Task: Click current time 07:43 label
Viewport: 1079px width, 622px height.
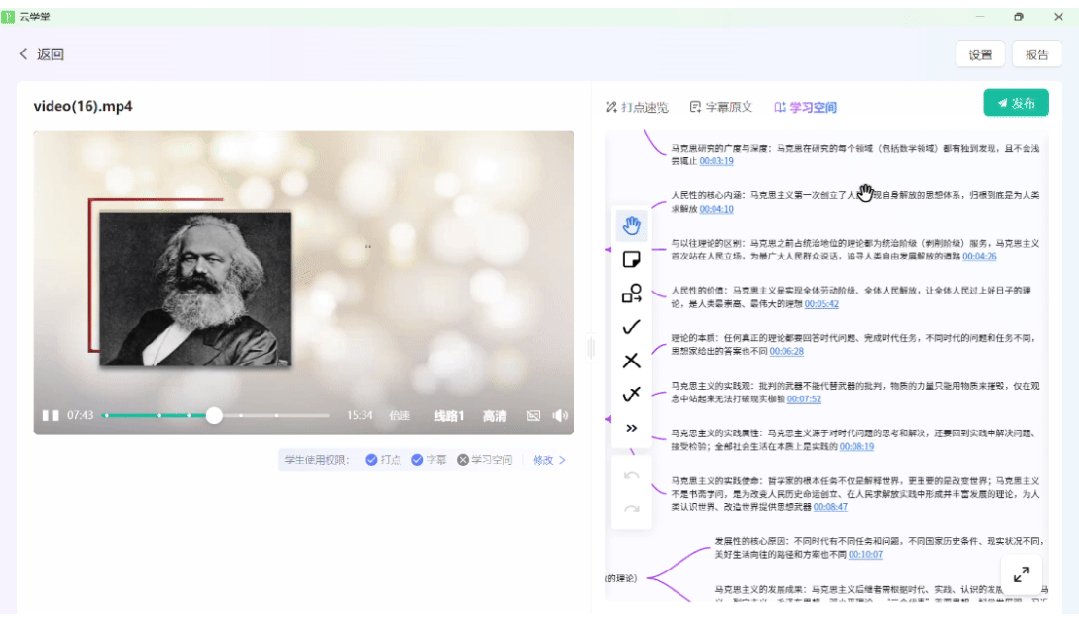Action: (x=80, y=416)
